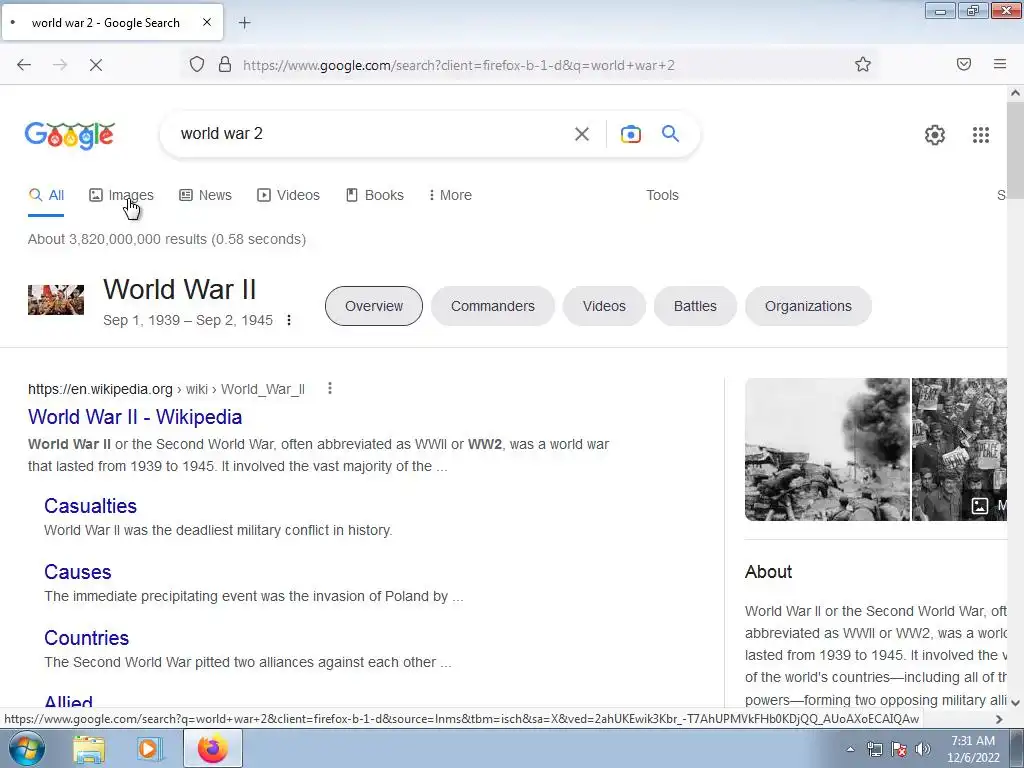
Task: Open Windows Explorer from taskbar
Action: click(89, 749)
